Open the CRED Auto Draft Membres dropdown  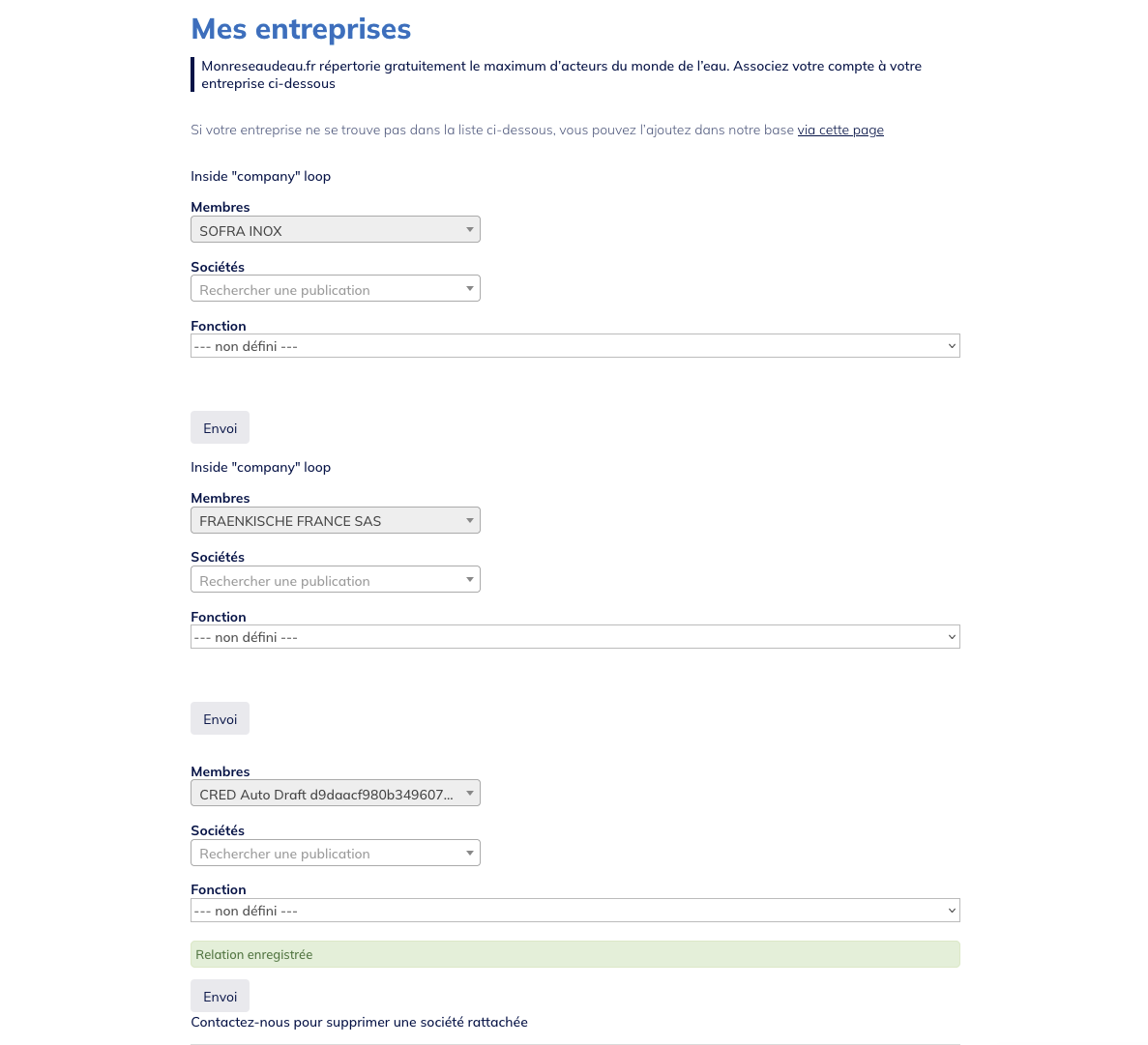click(x=336, y=794)
